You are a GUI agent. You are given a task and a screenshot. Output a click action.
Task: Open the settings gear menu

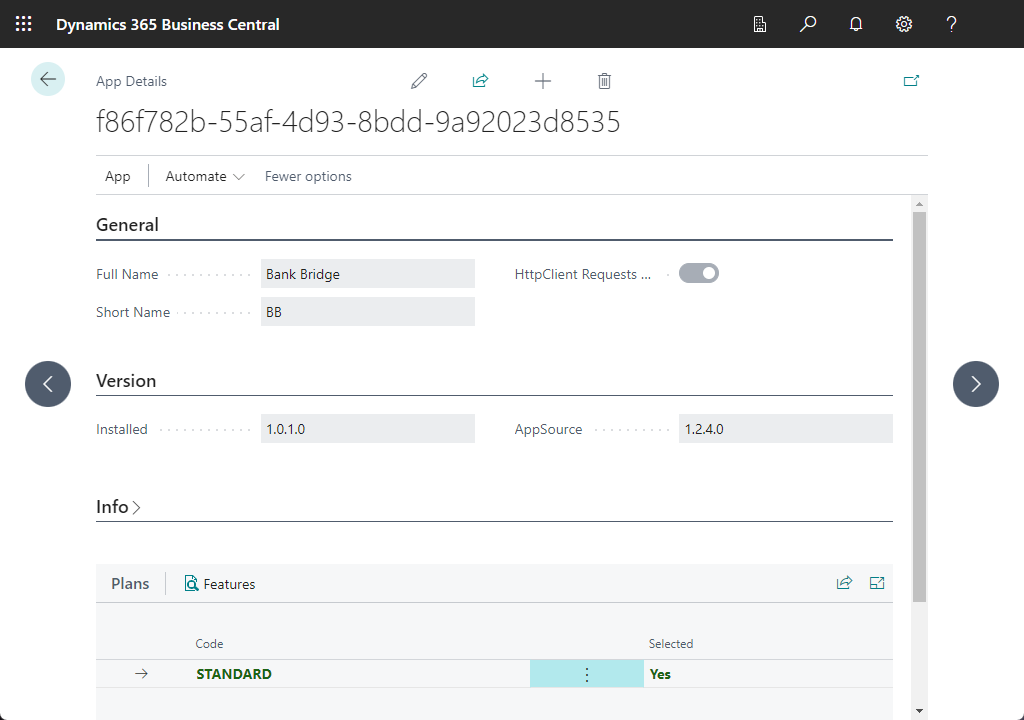pos(904,24)
